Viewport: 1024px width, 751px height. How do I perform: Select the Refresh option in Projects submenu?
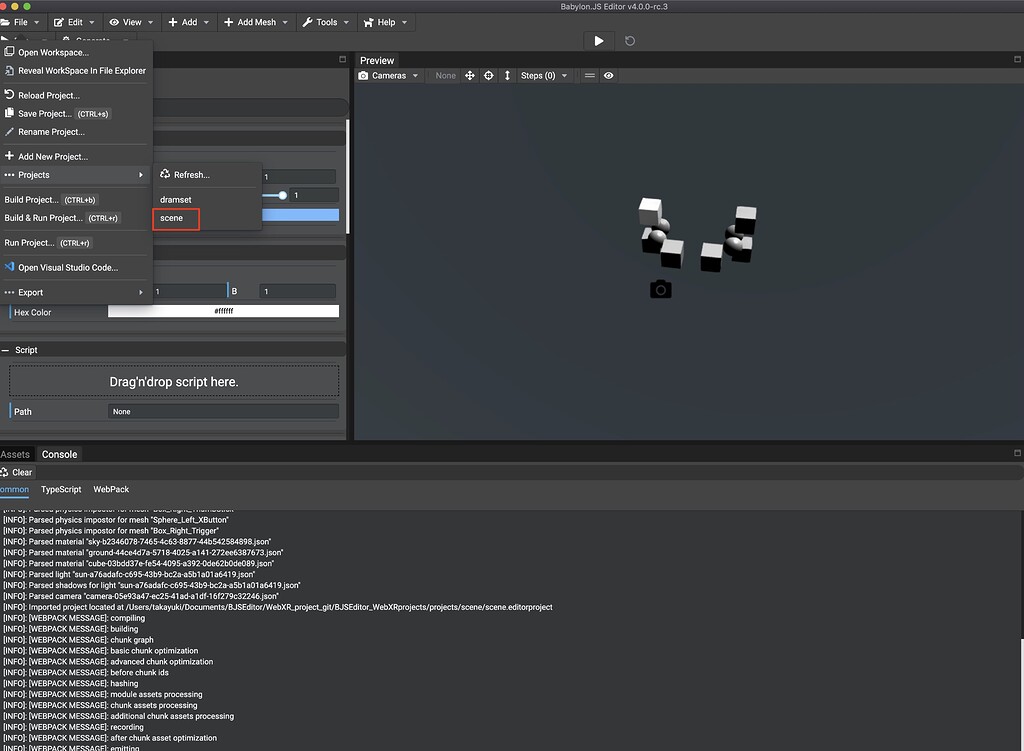click(189, 173)
